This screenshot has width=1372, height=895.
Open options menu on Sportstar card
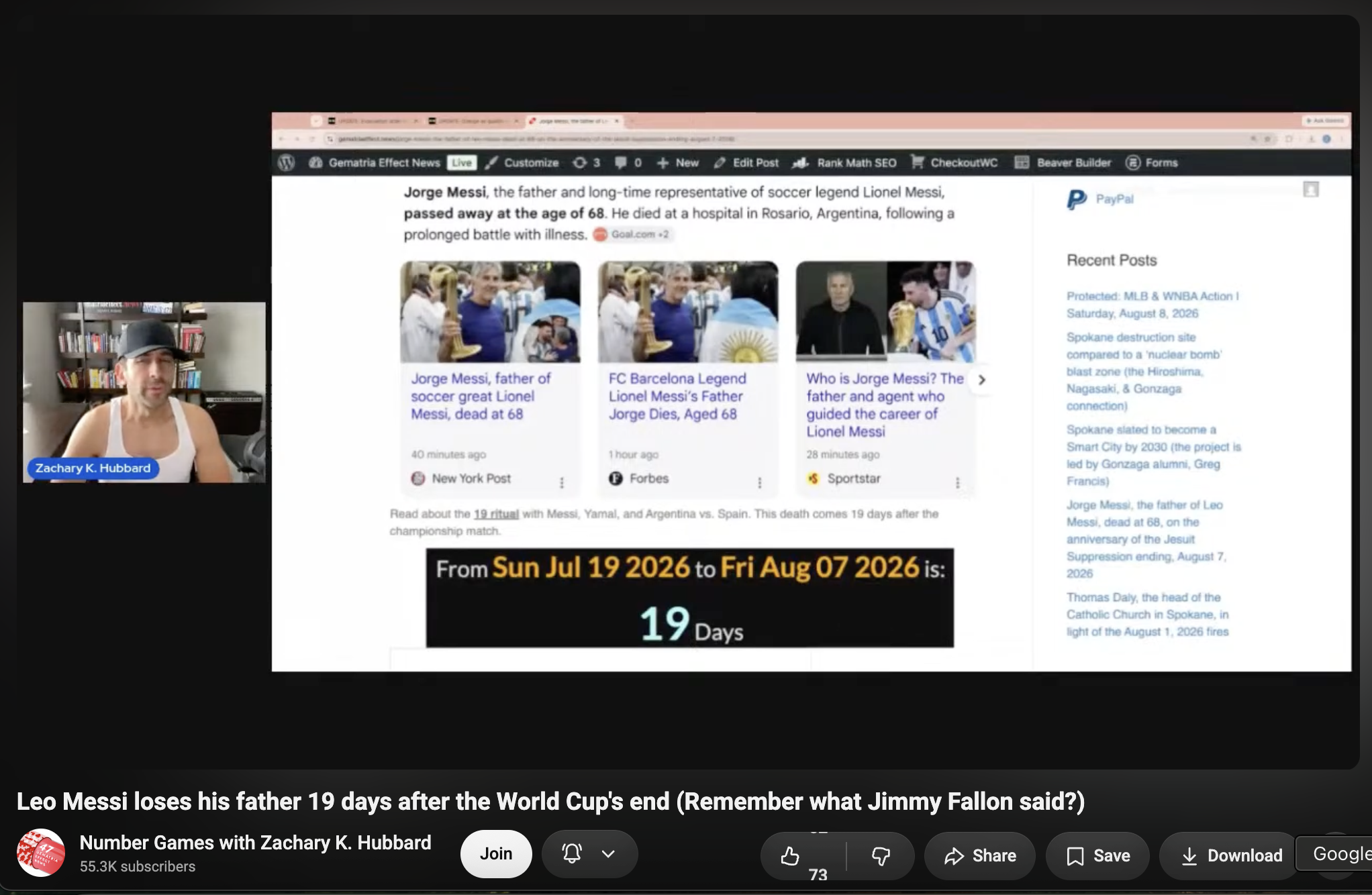(957, 482)
